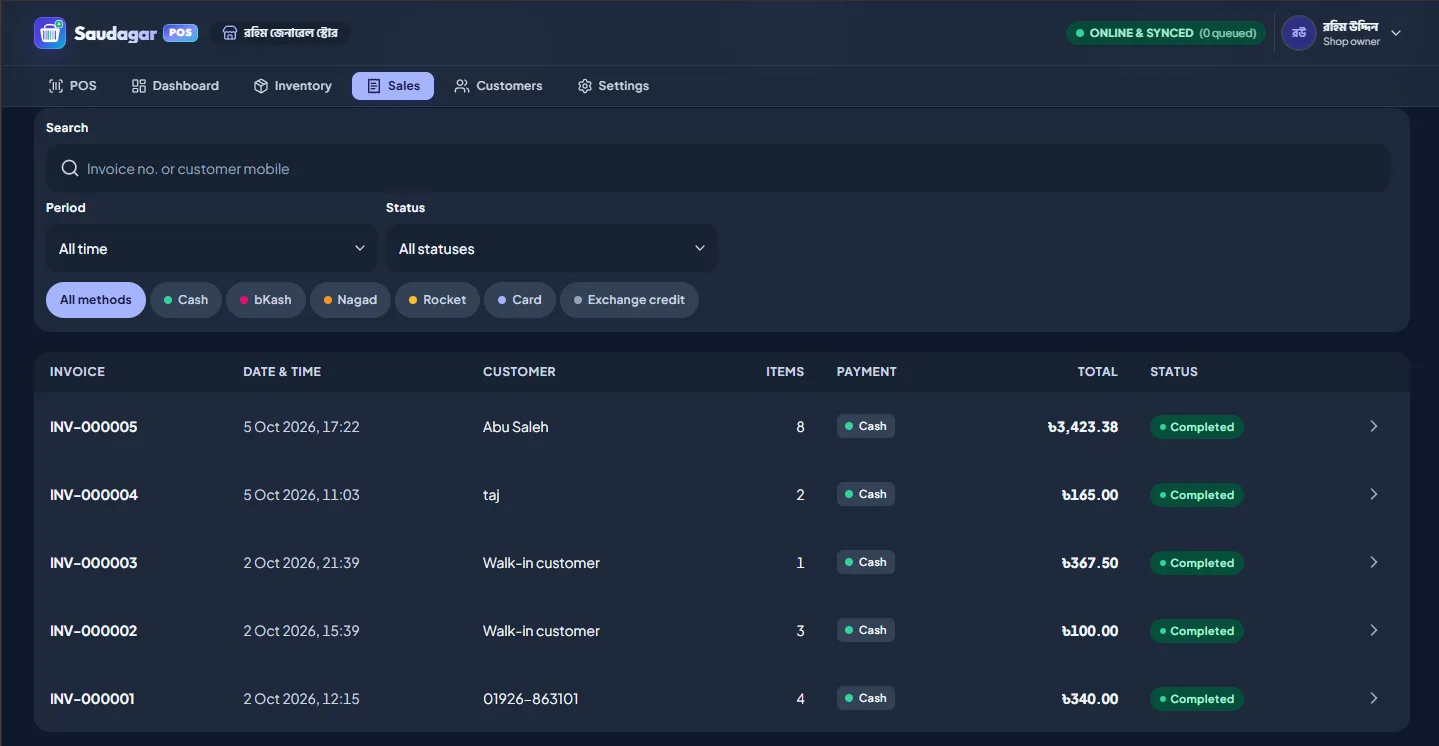The width and height of the screenshot is (1439, 746).
Task: Open the Status dropdown showing All statuses
Action: [552, 248]
